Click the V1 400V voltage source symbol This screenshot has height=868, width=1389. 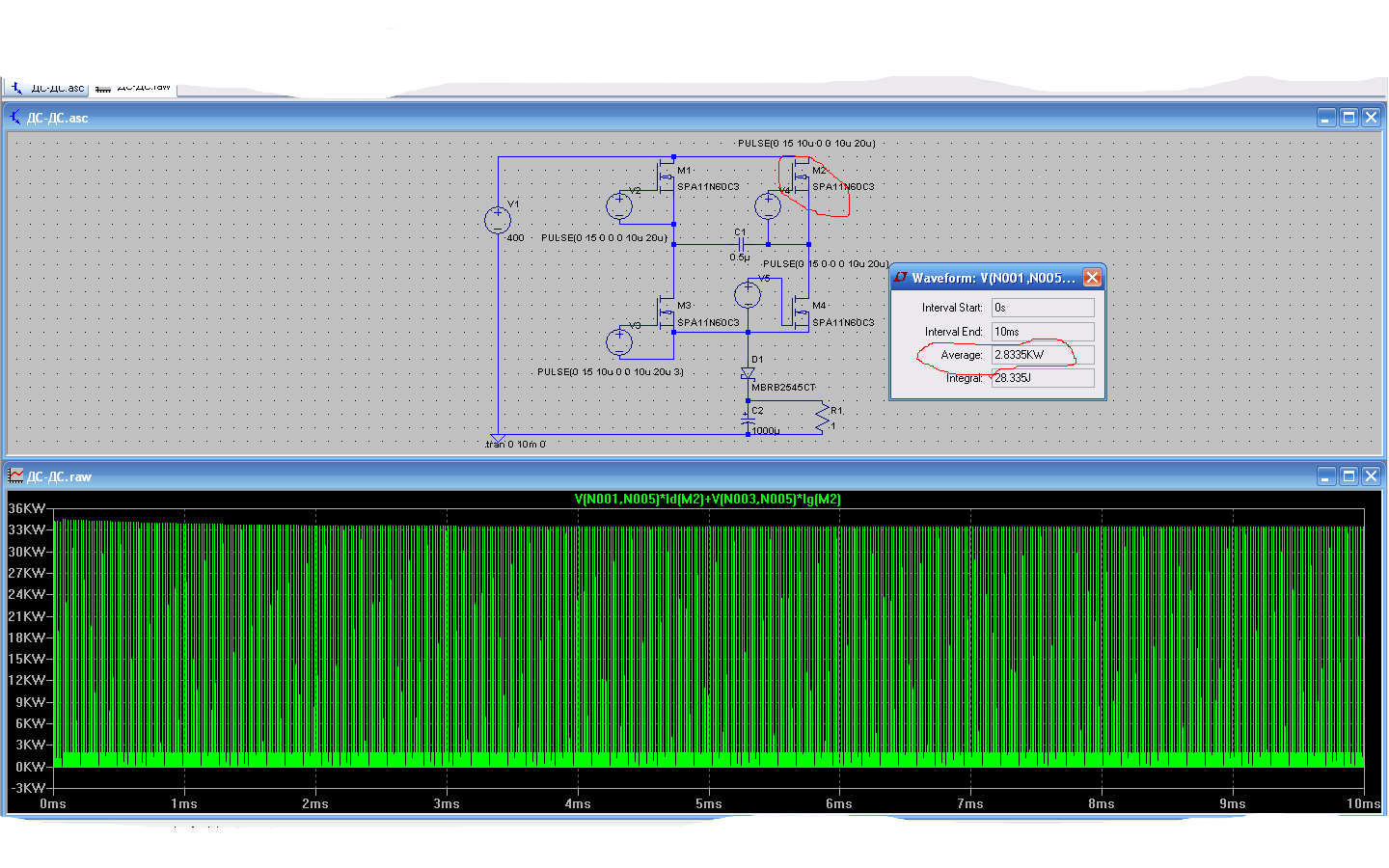point(498,221)
